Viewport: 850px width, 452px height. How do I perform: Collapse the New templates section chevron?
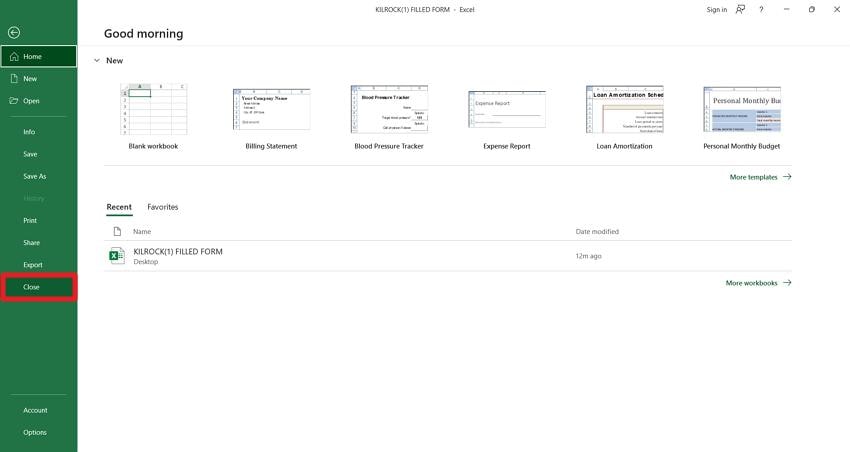point(97,61)
